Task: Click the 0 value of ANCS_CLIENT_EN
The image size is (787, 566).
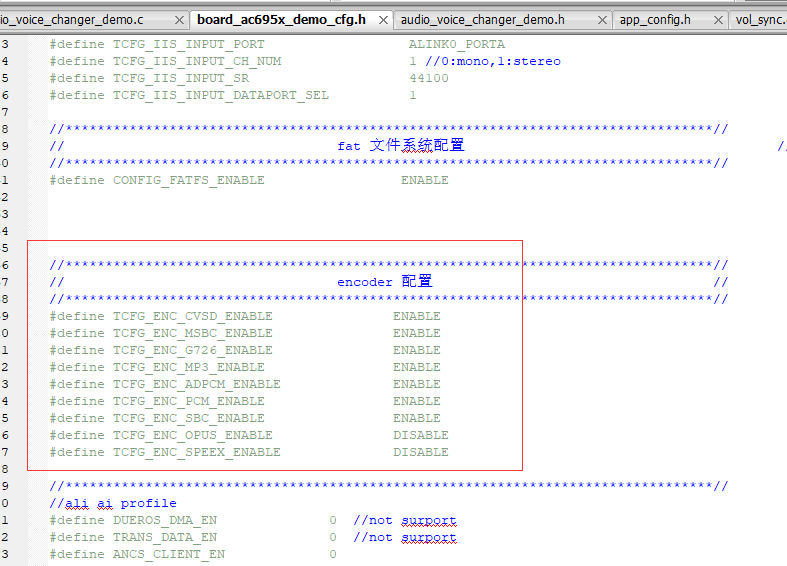Action: pos(333,554)
